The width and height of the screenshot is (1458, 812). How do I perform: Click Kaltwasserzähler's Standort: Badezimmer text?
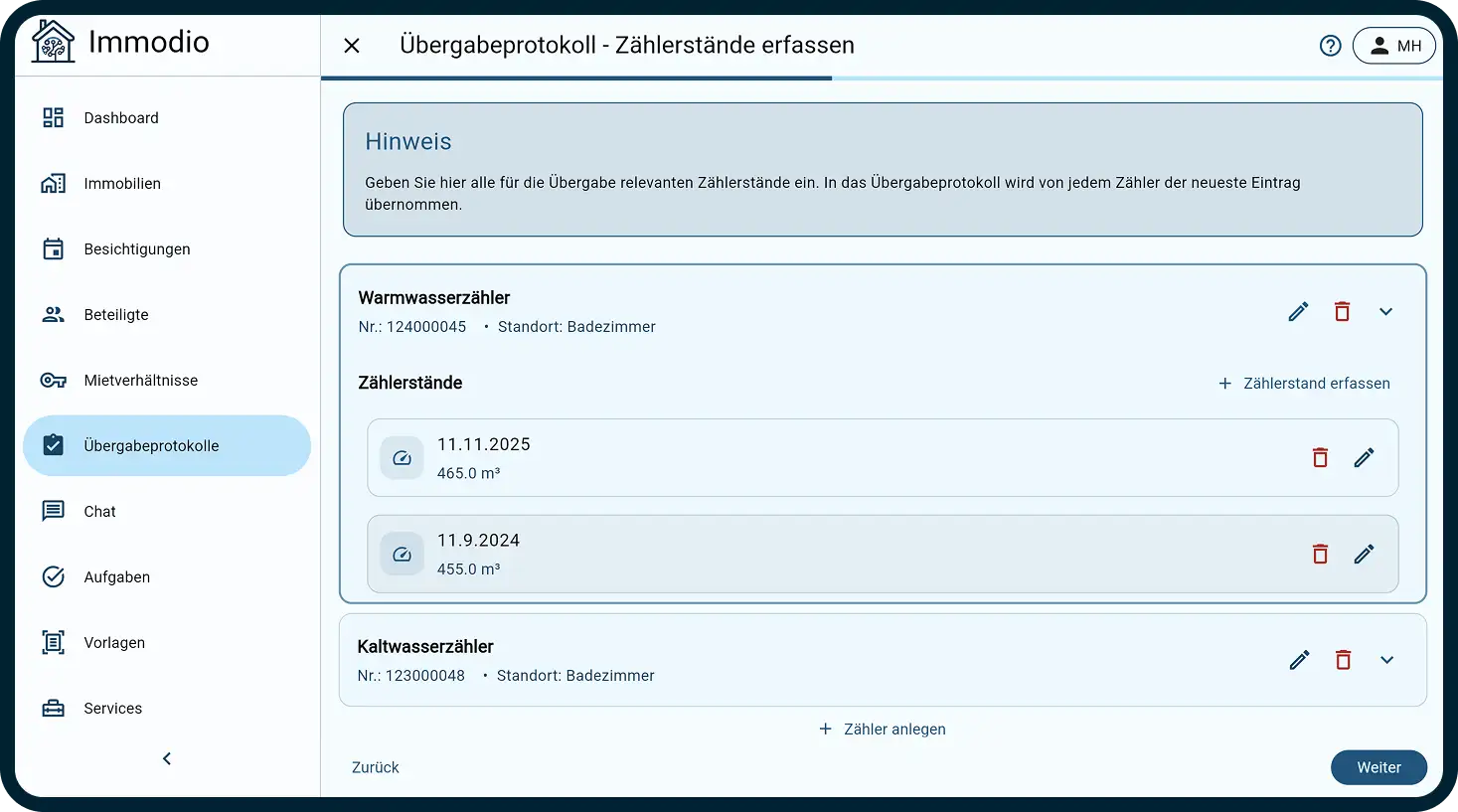click(575, 675)
